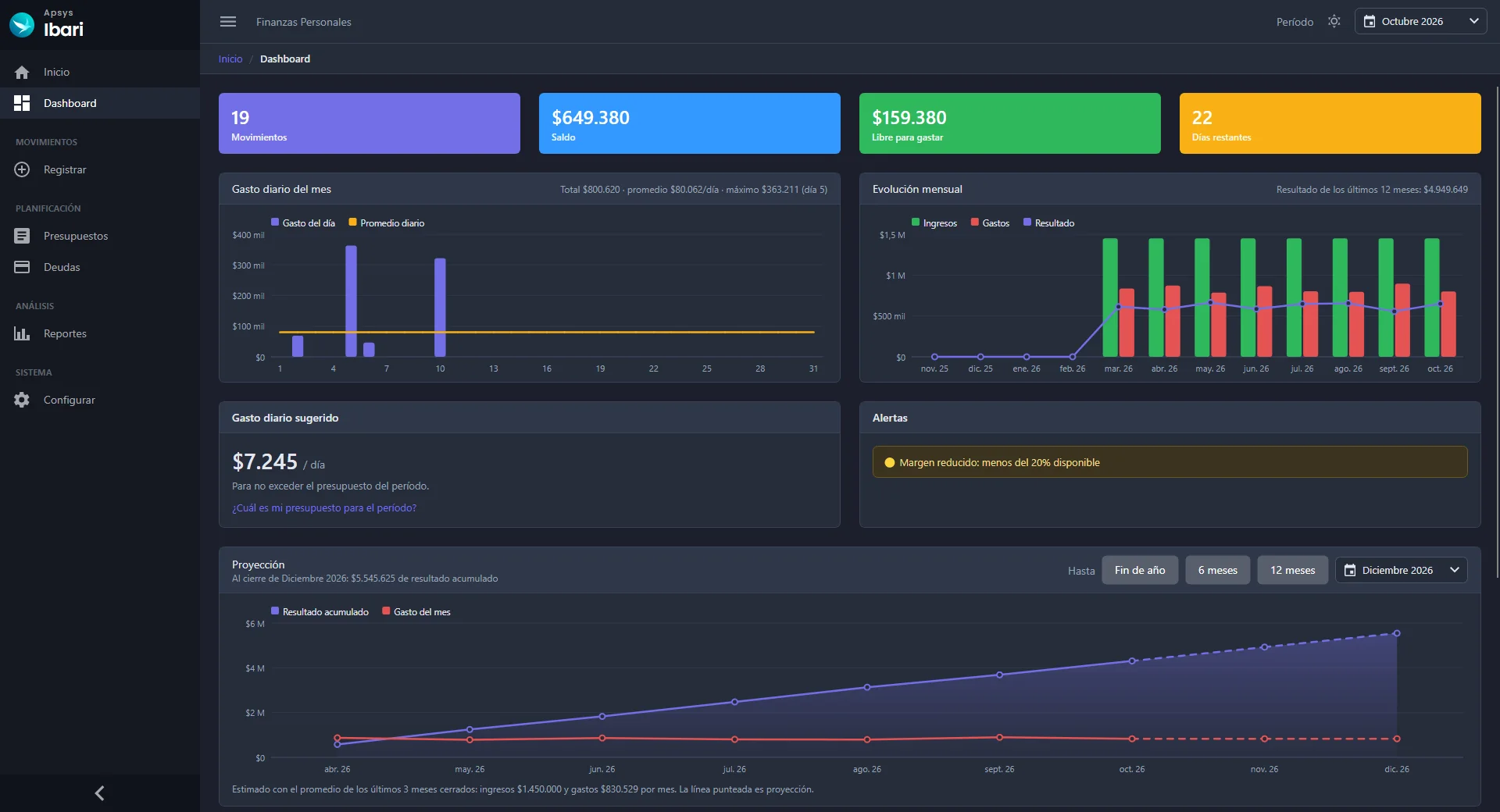Open '¿Cuál es mi presupuesto para el período?' link
Image resolution: width=1500 pixels, height=812 pixels.
[324, 507]
